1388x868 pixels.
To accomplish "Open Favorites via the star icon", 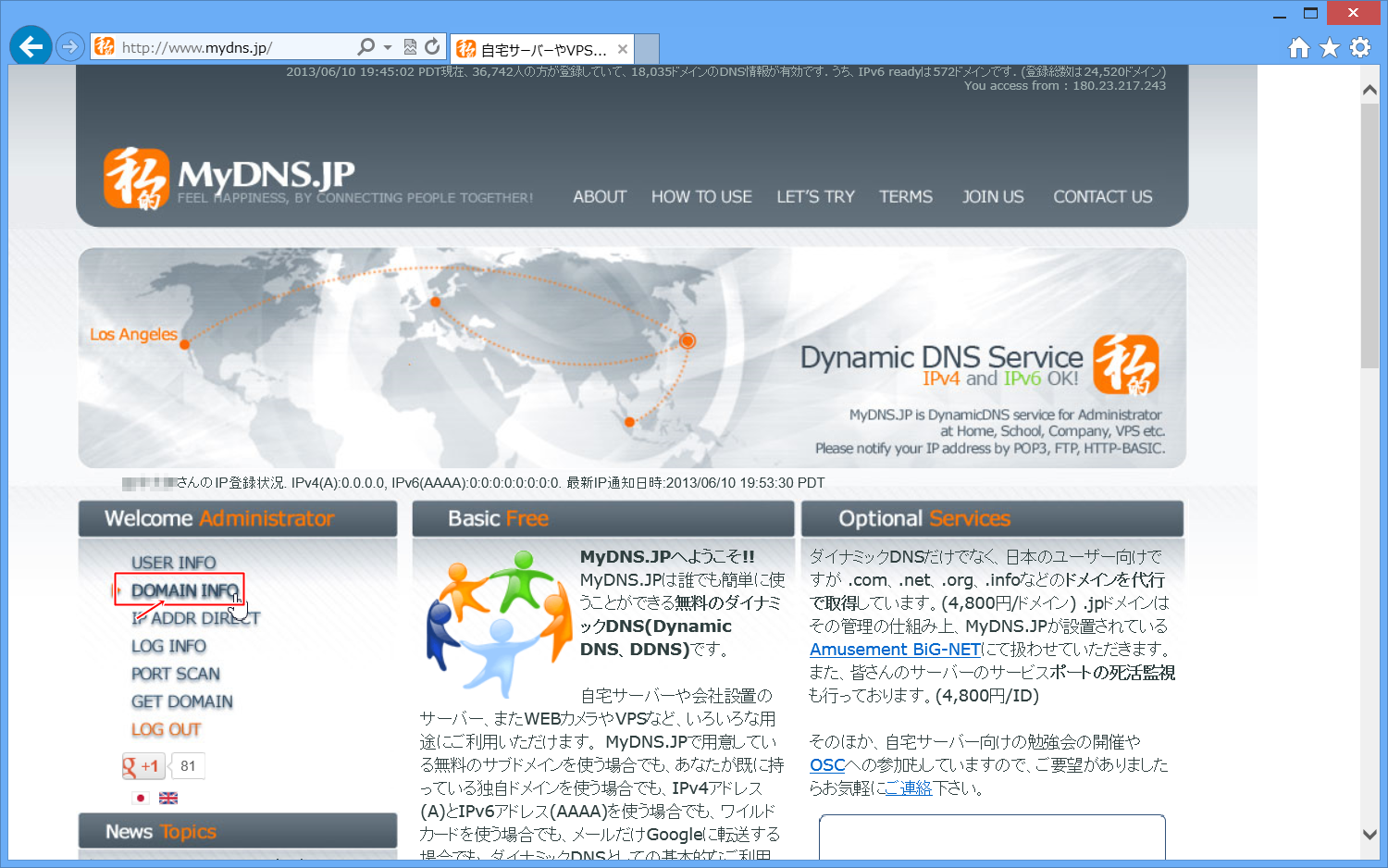I will 1329,46.
